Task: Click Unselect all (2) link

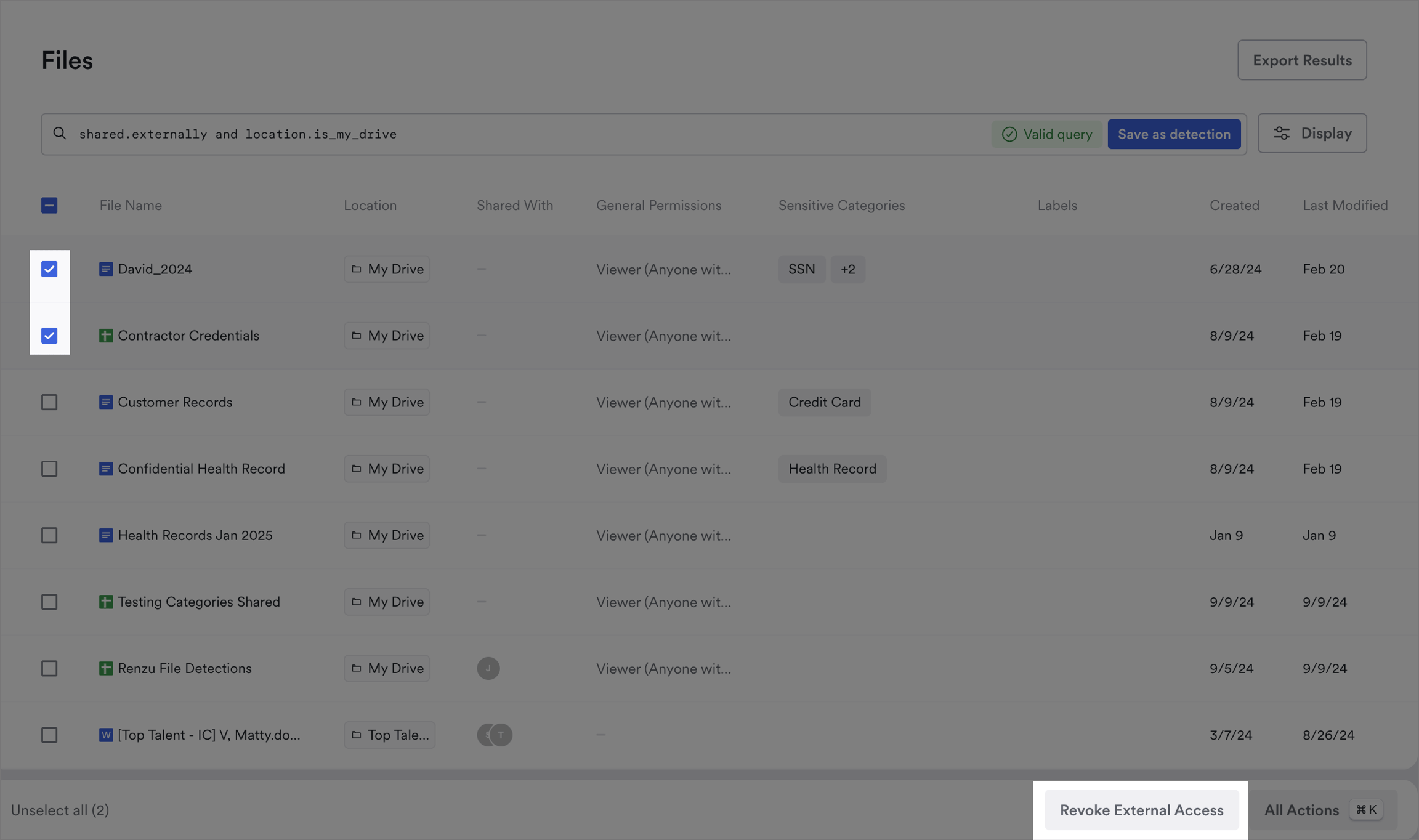Action: [60, 810]
